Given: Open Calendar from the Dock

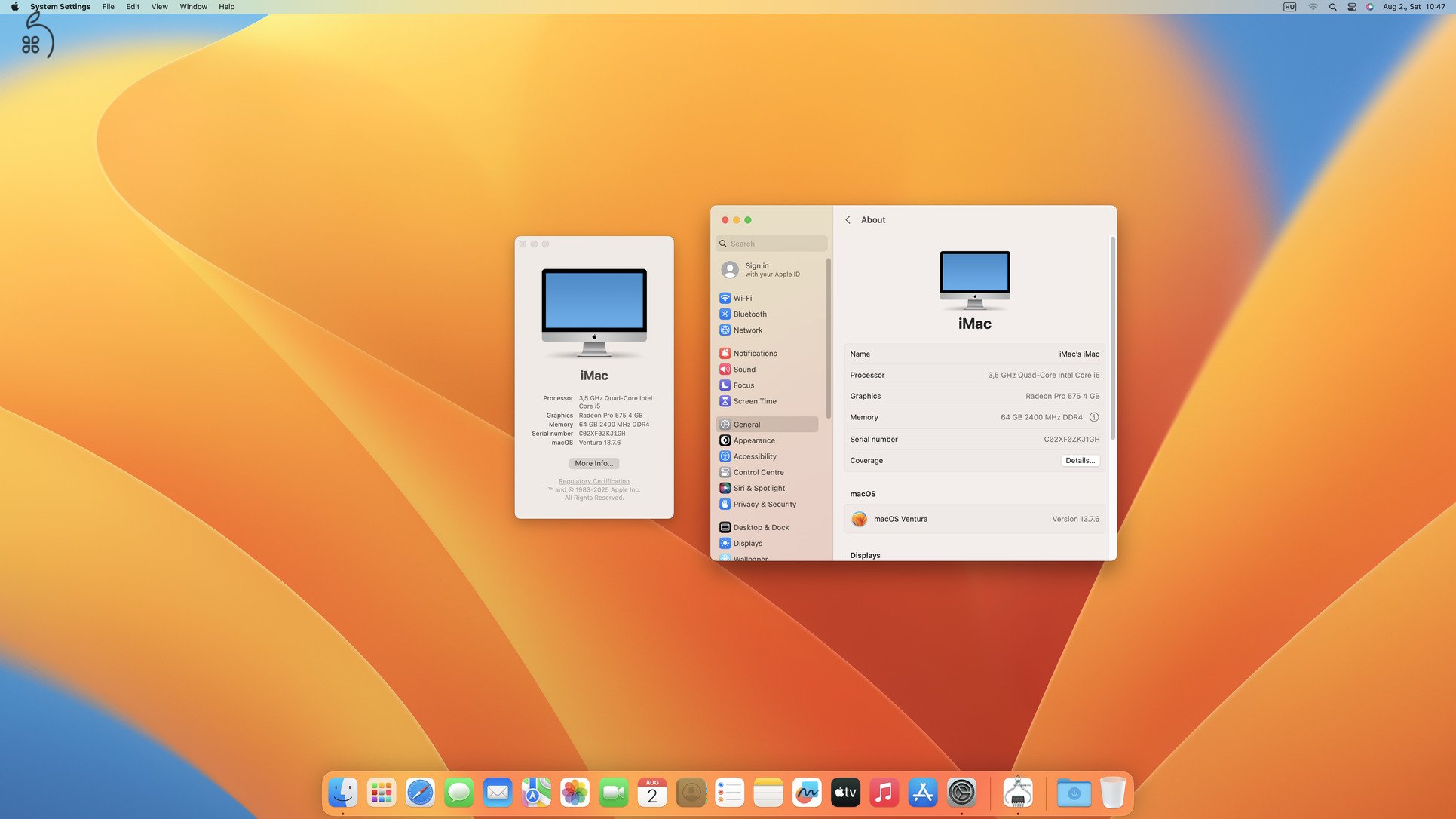Looking at the screenshot, I should [652, 793].
